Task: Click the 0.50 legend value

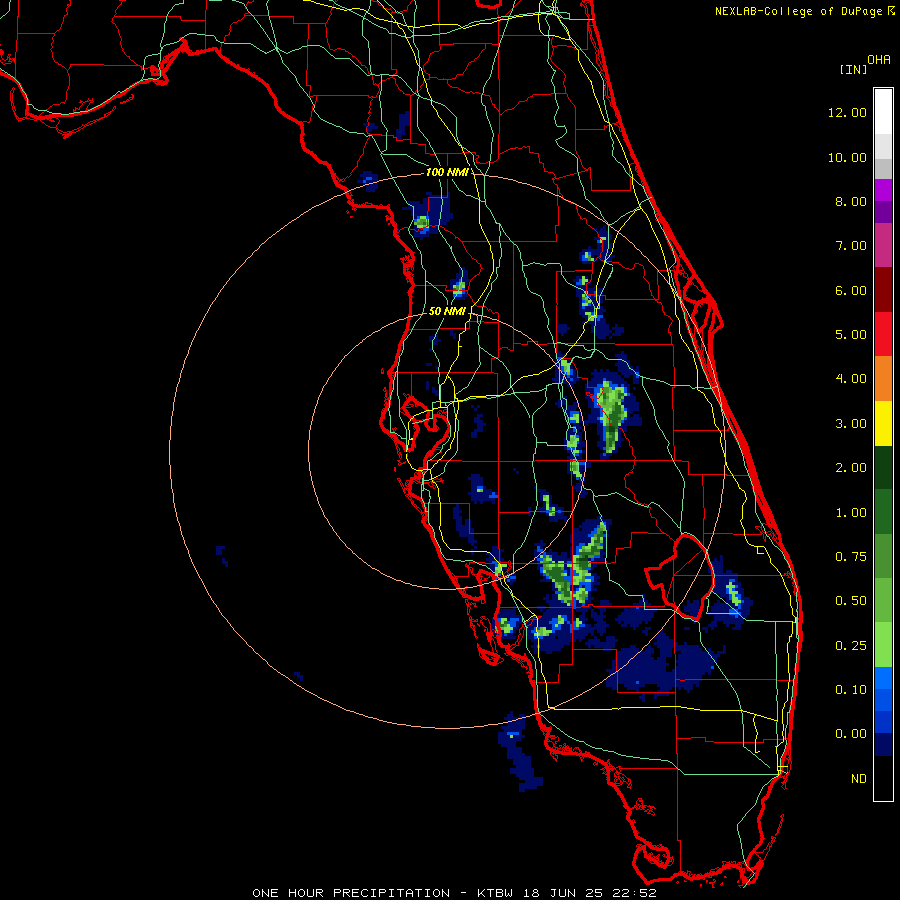Action: coord(851,601)
